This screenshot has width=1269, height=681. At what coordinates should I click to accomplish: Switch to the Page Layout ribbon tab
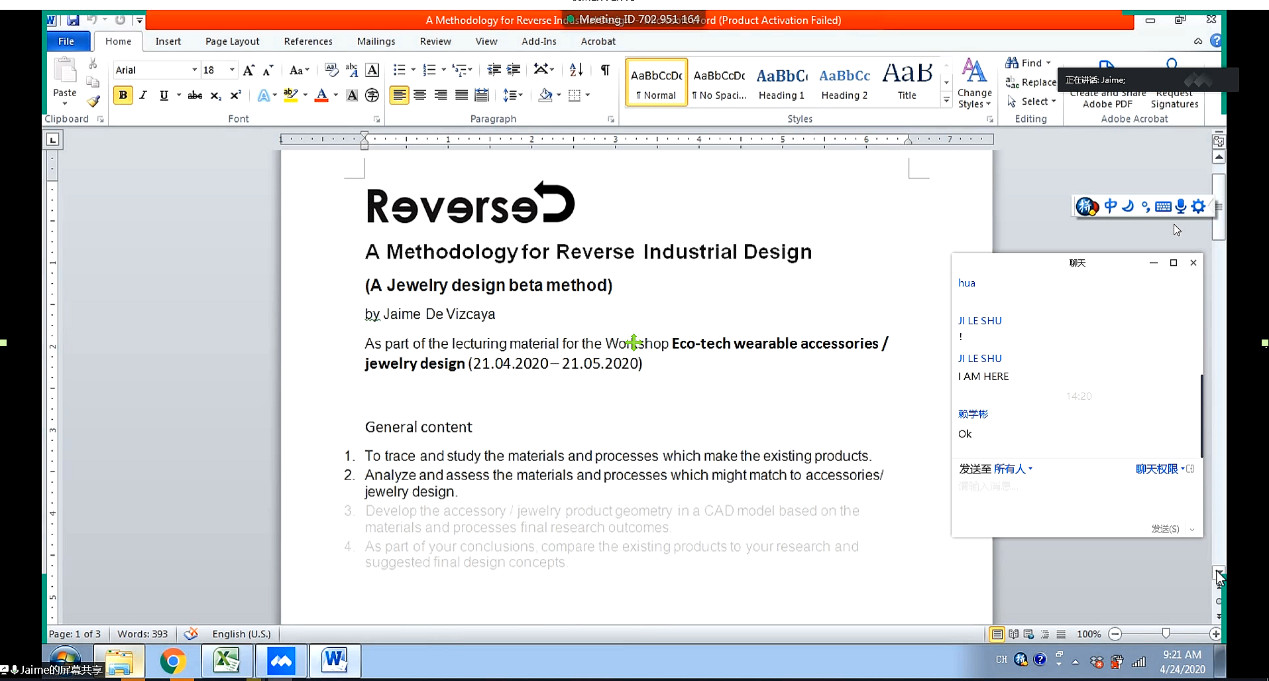point(232,41)
